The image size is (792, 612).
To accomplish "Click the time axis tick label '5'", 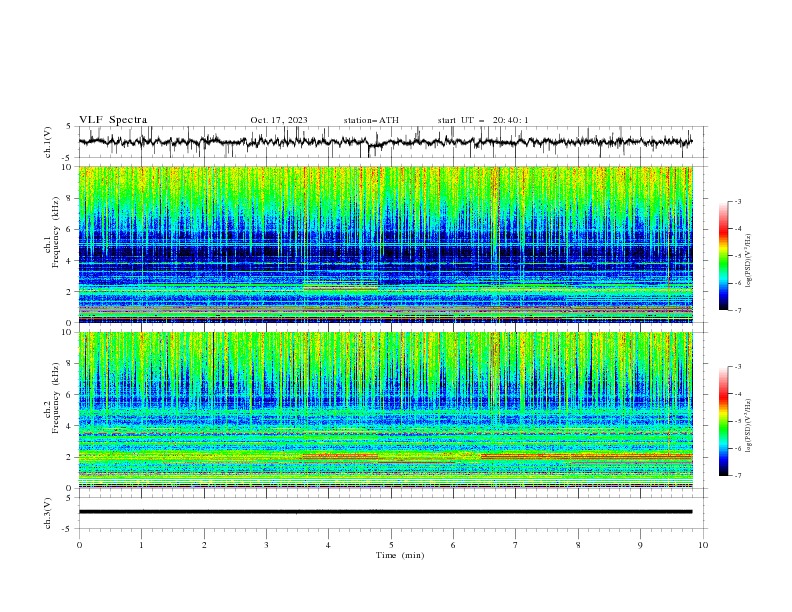I will [x=391, y=545].
